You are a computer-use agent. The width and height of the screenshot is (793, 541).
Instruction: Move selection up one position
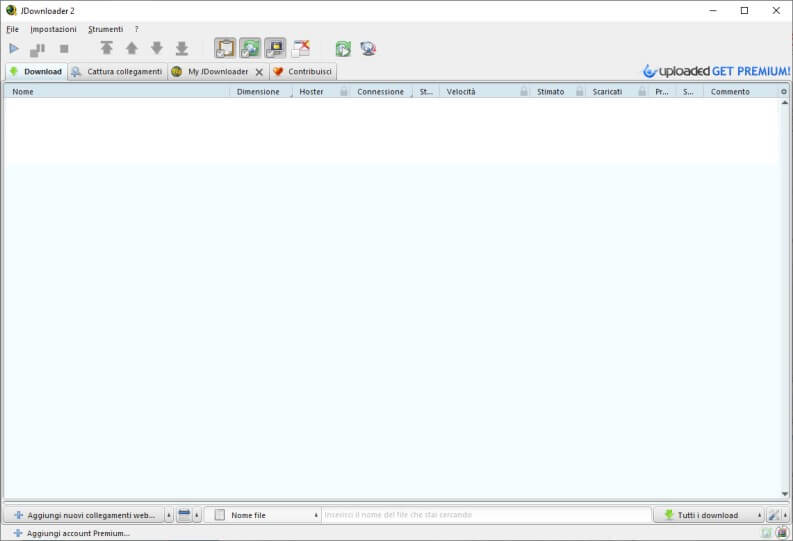pos(131,48)
